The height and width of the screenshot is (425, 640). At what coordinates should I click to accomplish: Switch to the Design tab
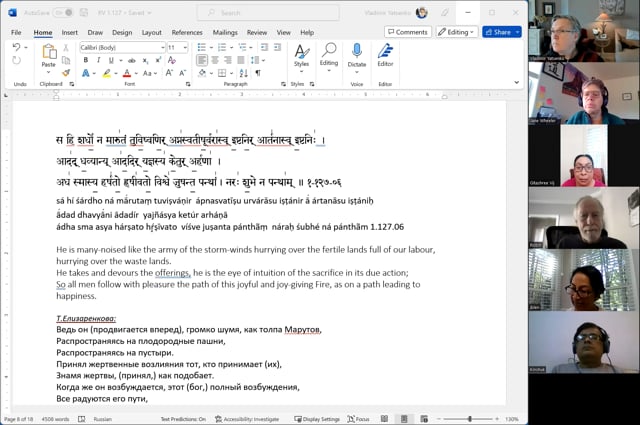[122, 32]
